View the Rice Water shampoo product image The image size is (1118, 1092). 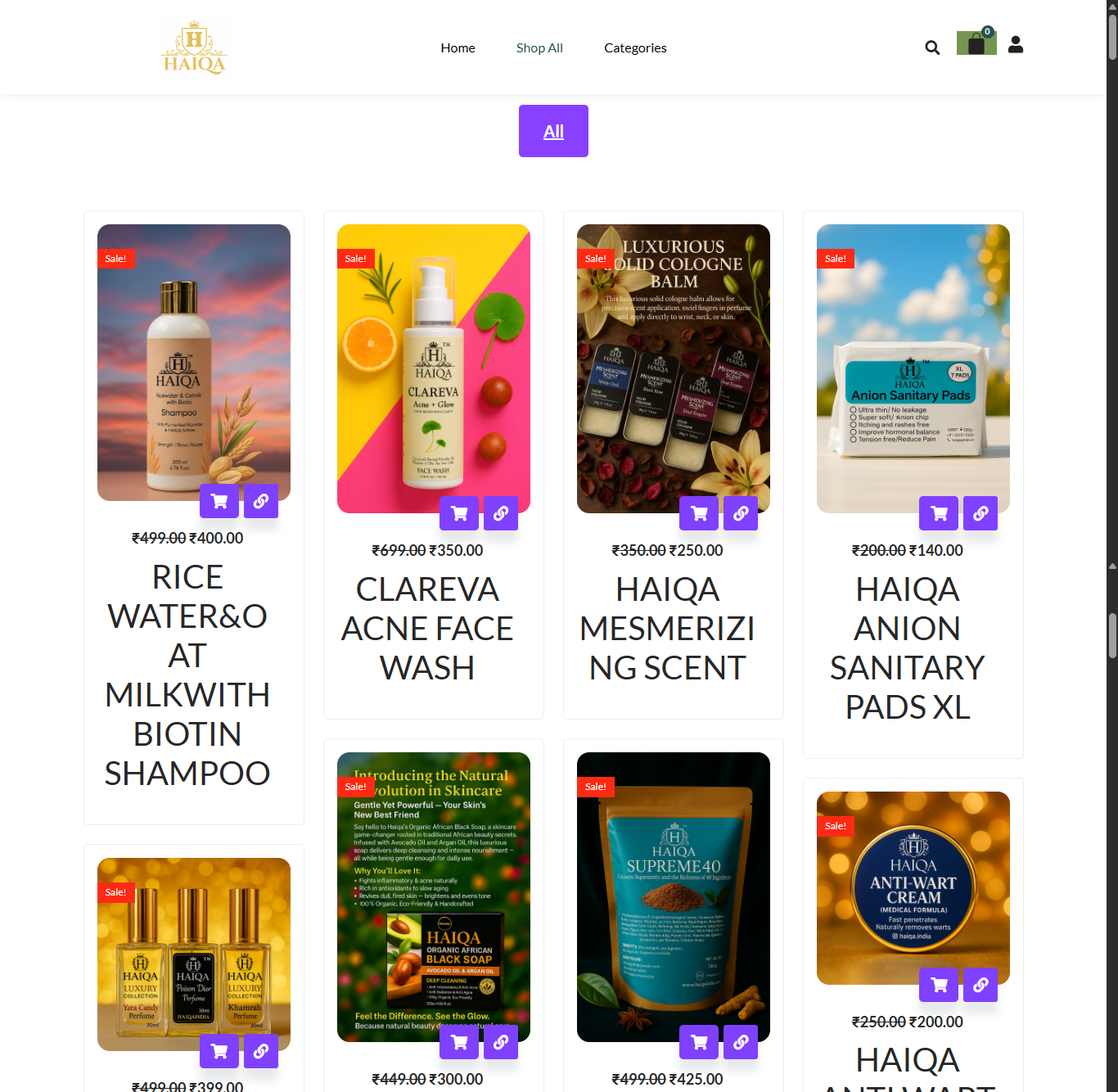pyautogui.click(x=194, y=363)
